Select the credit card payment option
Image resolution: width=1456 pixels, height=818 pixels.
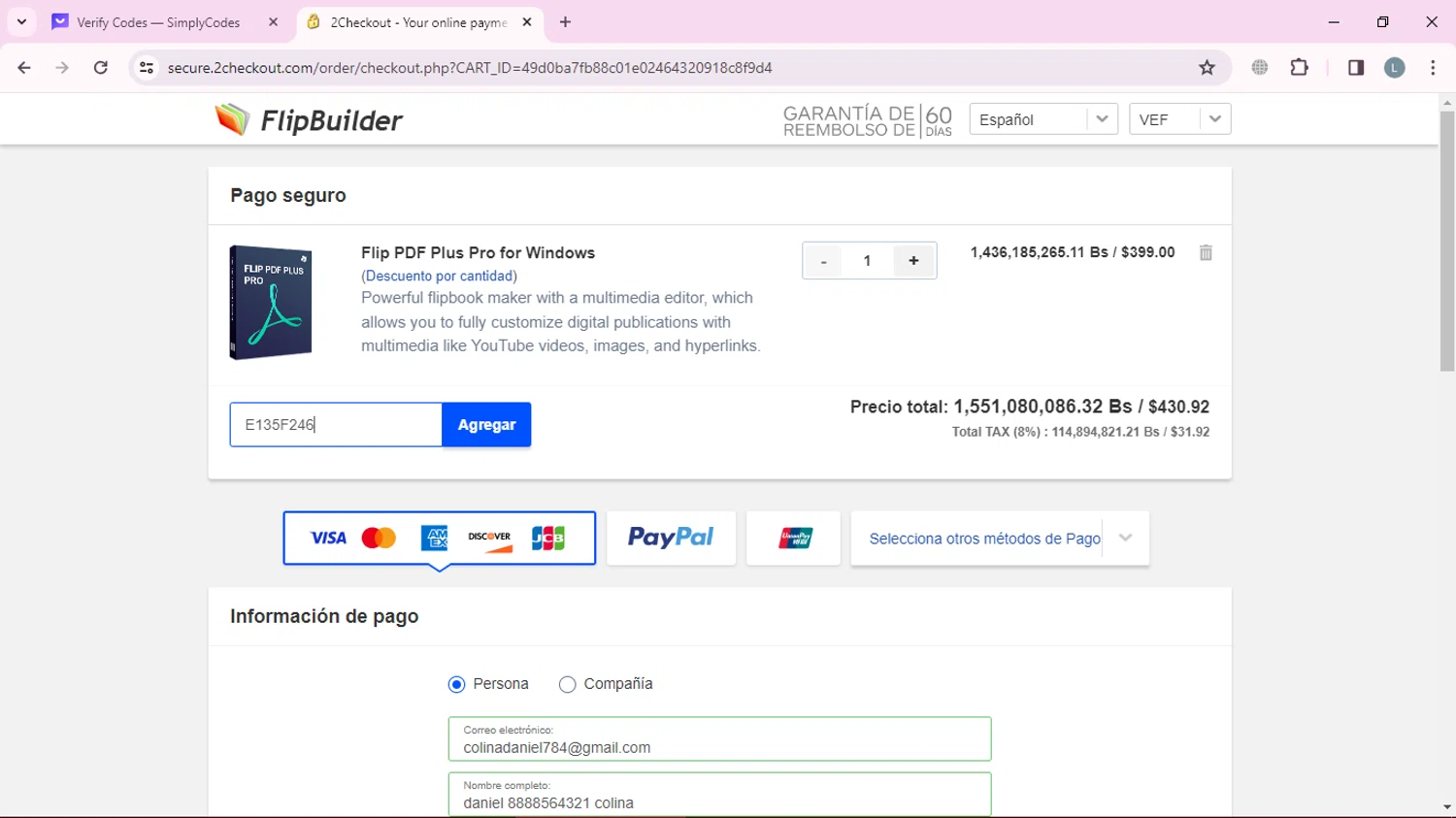tap(439, 538)
